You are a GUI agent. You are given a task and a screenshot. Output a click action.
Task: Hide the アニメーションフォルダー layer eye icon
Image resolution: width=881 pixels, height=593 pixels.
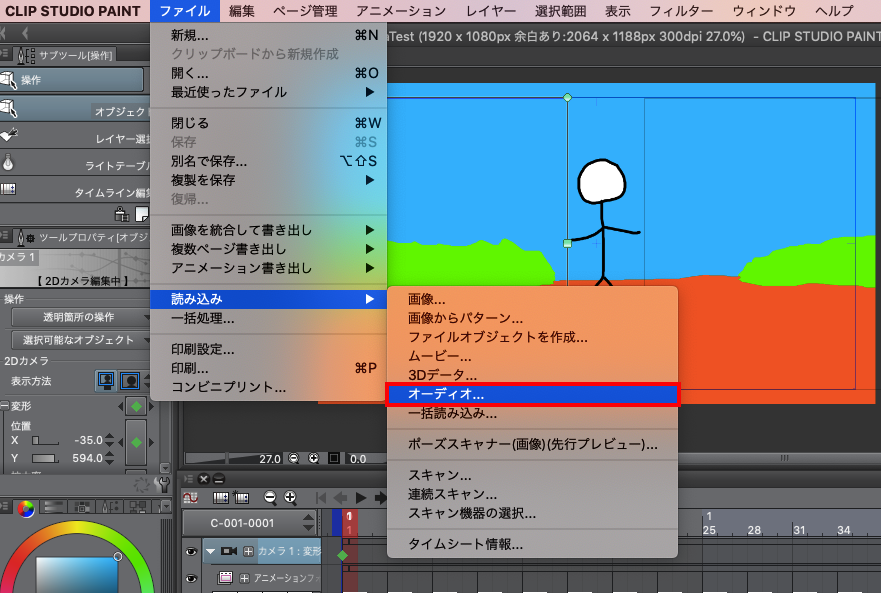click(x=192, y=578)
